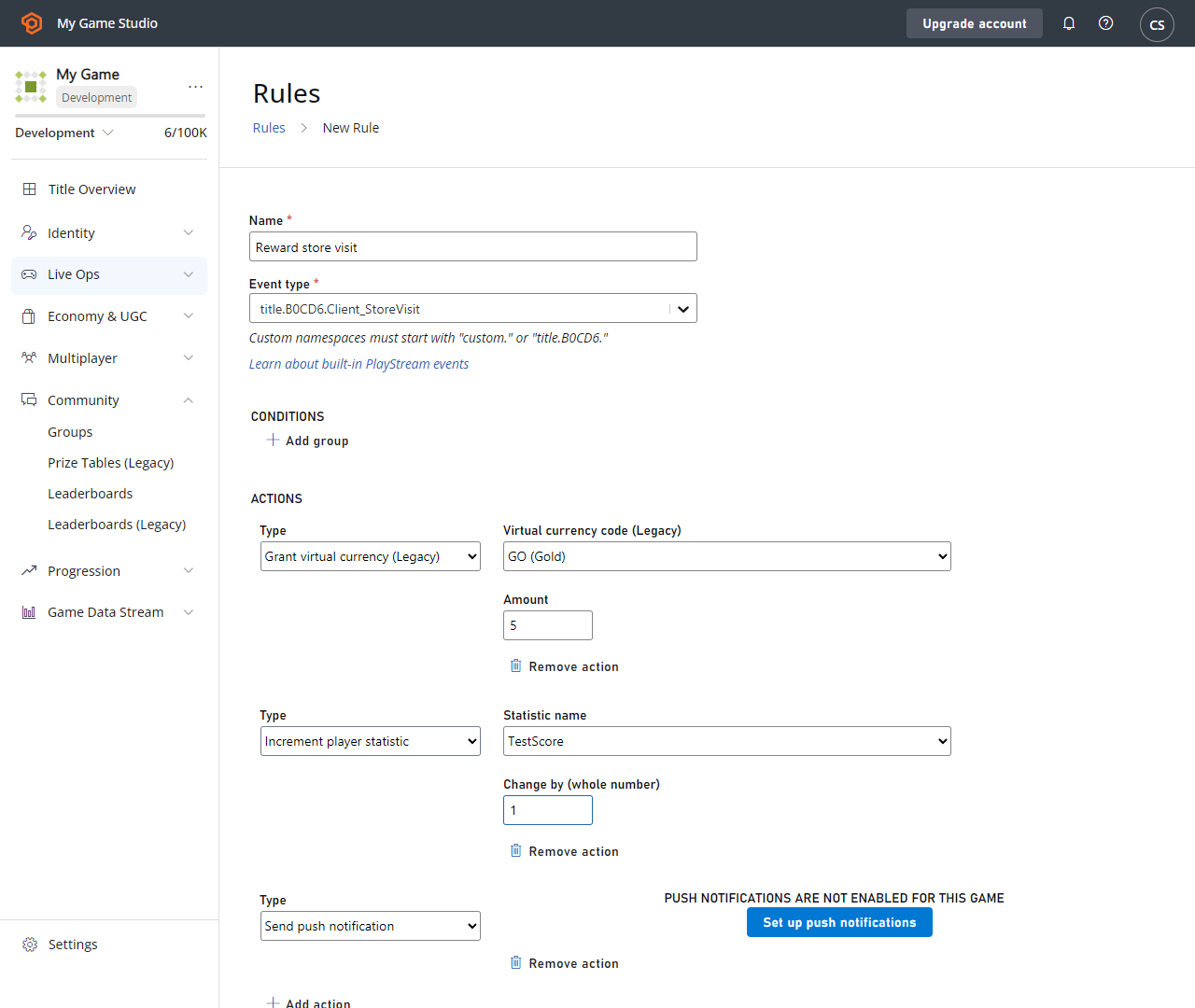Collapse the Community section chevron
The image size is (1195, 1008).
click(189, 400)
